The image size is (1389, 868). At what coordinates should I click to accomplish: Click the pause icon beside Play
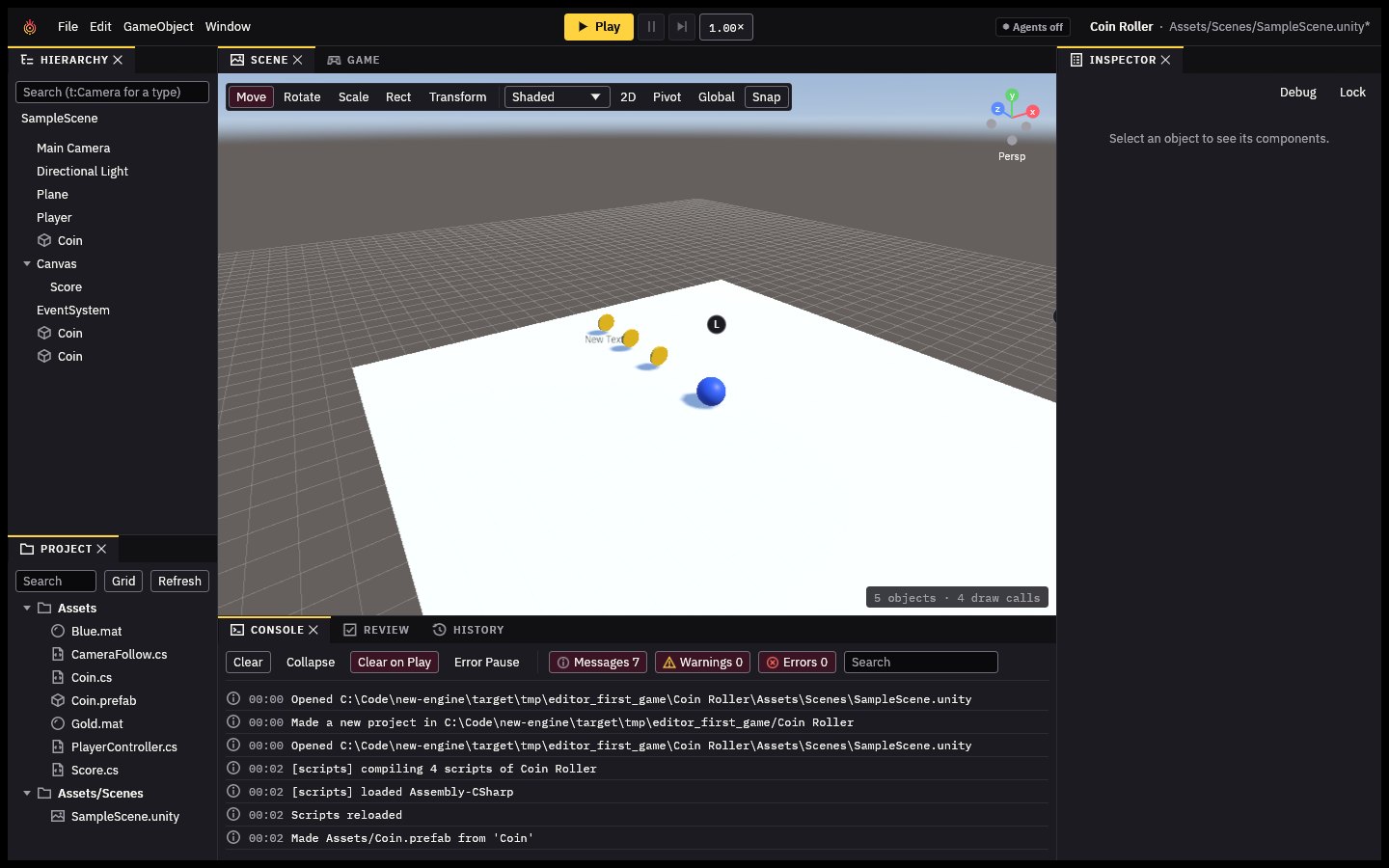point(651,27)
